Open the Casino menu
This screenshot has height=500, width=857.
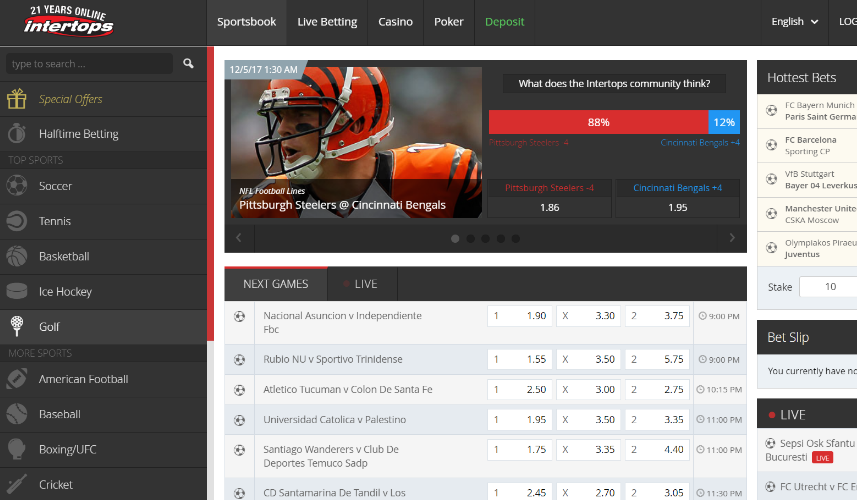tap(395, 22)
